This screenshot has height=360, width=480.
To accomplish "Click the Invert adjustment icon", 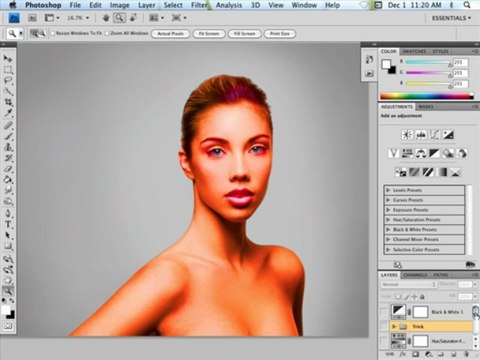I will pyautogui.click(x=400, y=172).
